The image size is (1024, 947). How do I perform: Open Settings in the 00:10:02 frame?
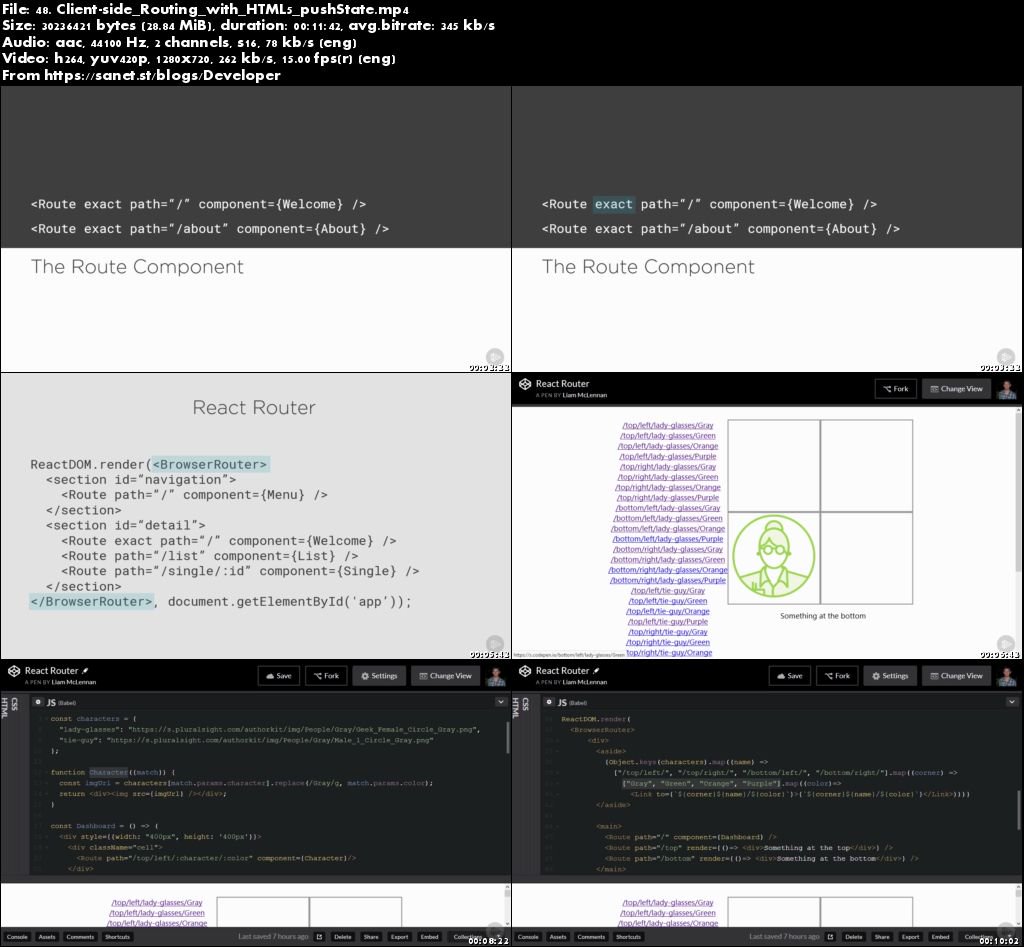click(x=890, y=676)
